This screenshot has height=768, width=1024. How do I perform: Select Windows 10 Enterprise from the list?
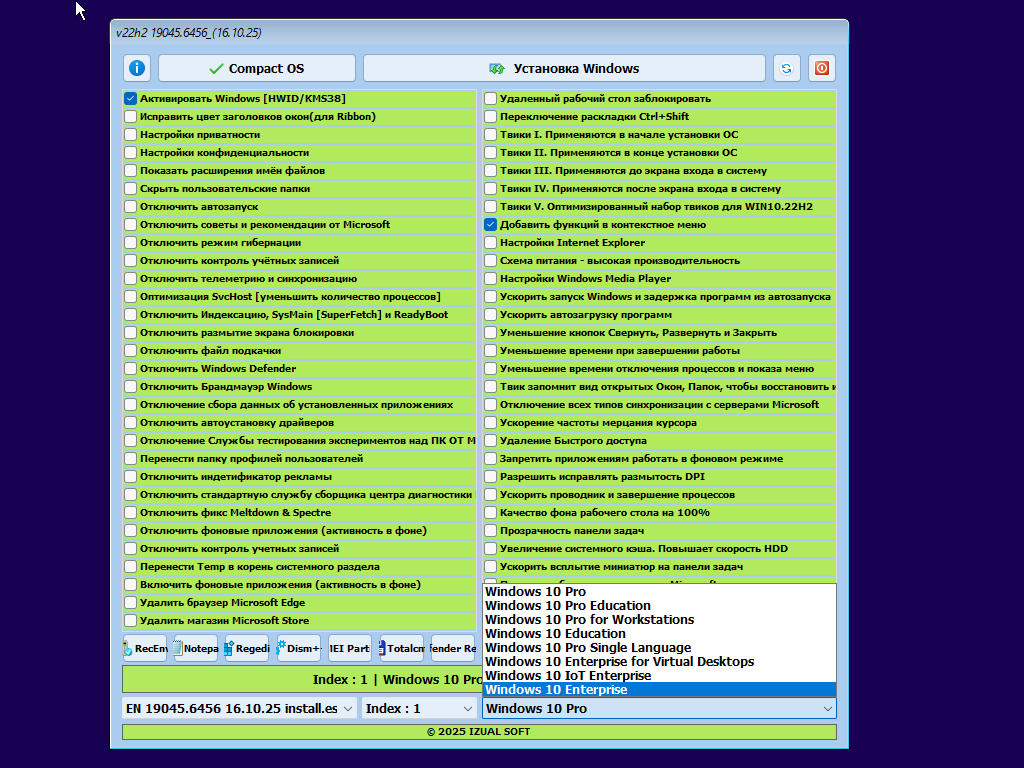(556, 690)
